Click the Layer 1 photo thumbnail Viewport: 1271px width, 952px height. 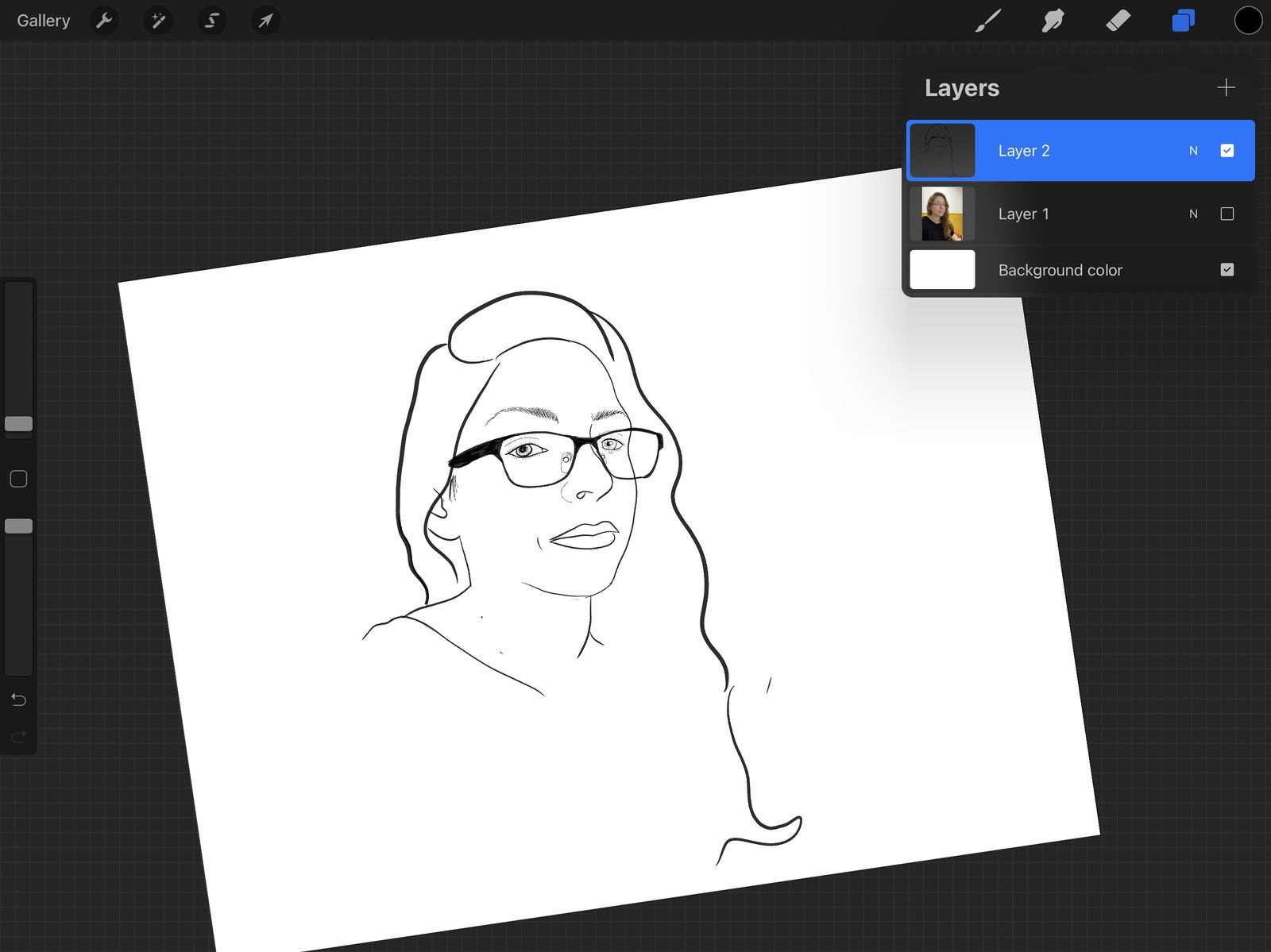pyautogui.click(x=942, y=214)
